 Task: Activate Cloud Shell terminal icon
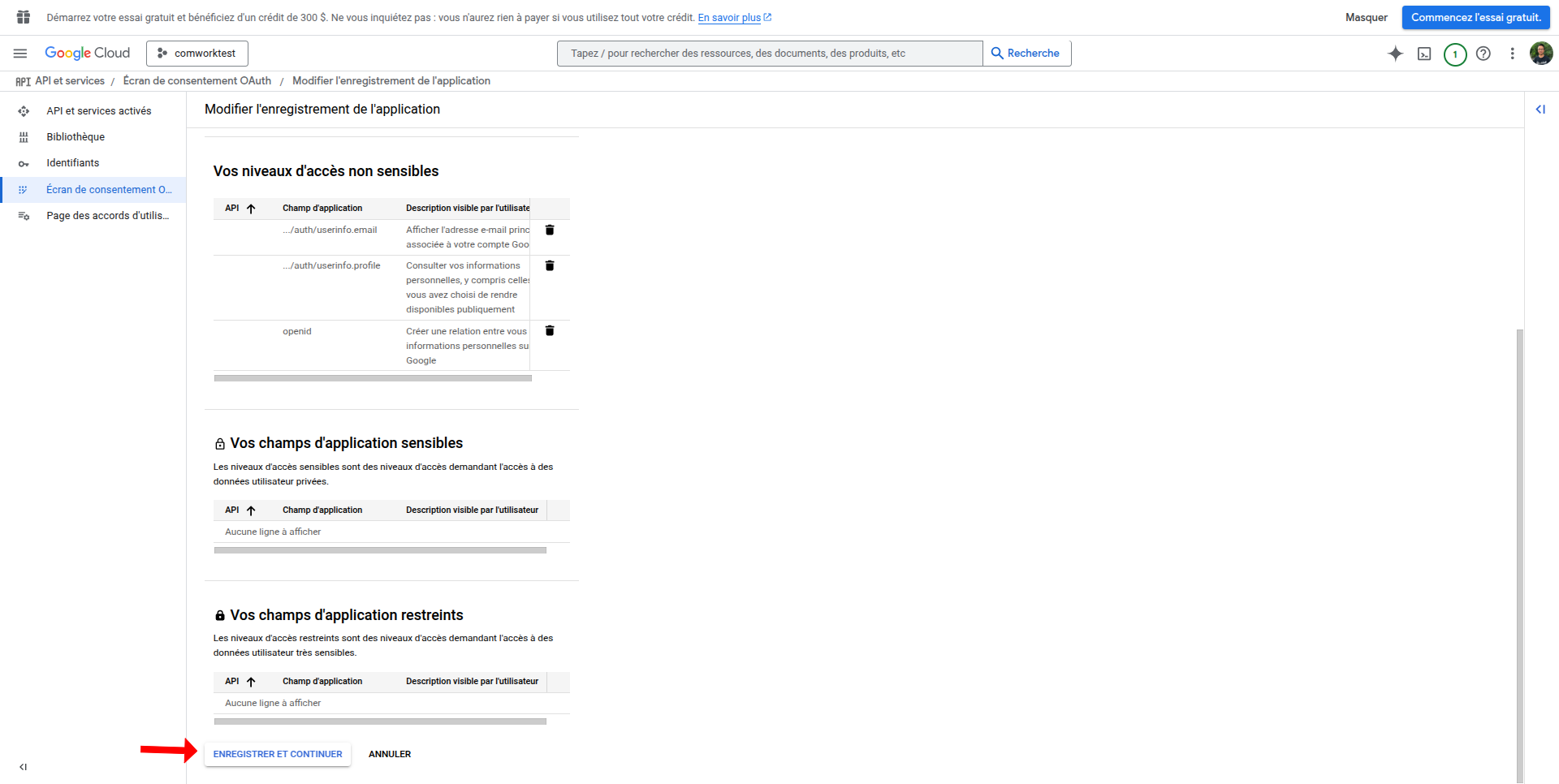(1424, 54)
